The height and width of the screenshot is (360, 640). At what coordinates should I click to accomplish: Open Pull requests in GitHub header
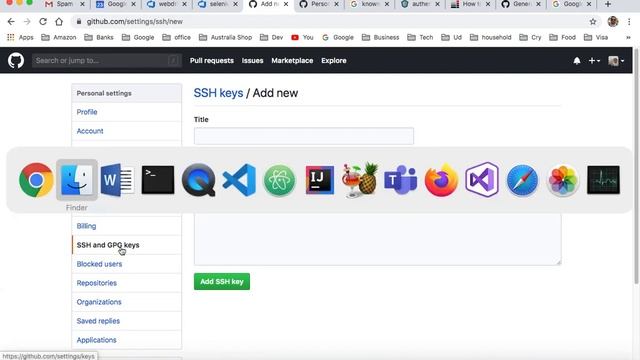tap(212, 60)
